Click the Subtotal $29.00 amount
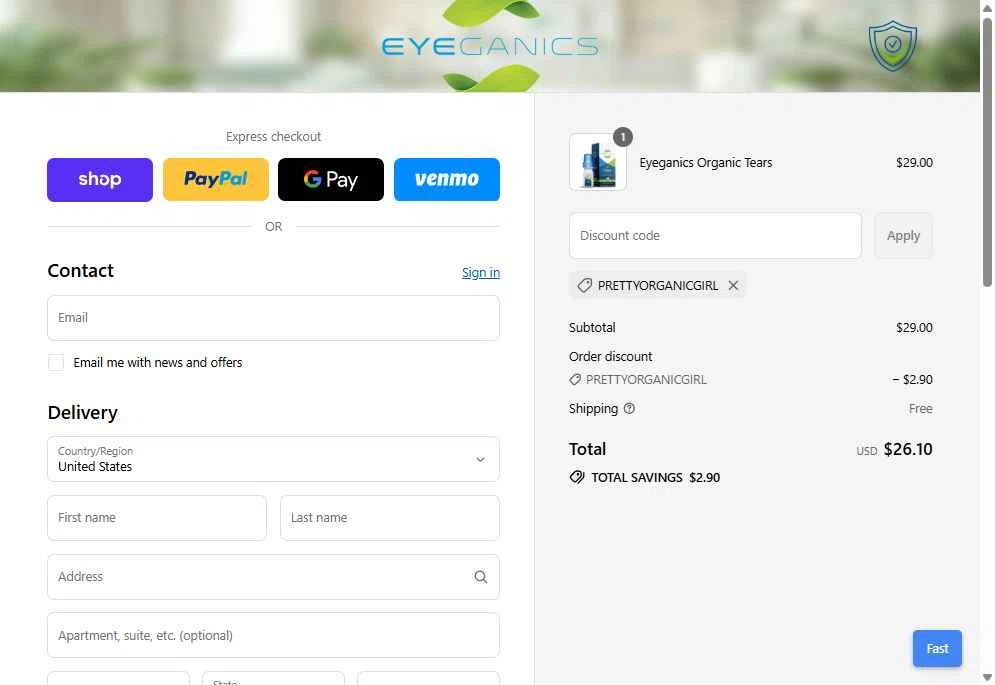The image size is (995, 685). pyautogui.click(x=914, y=328)
